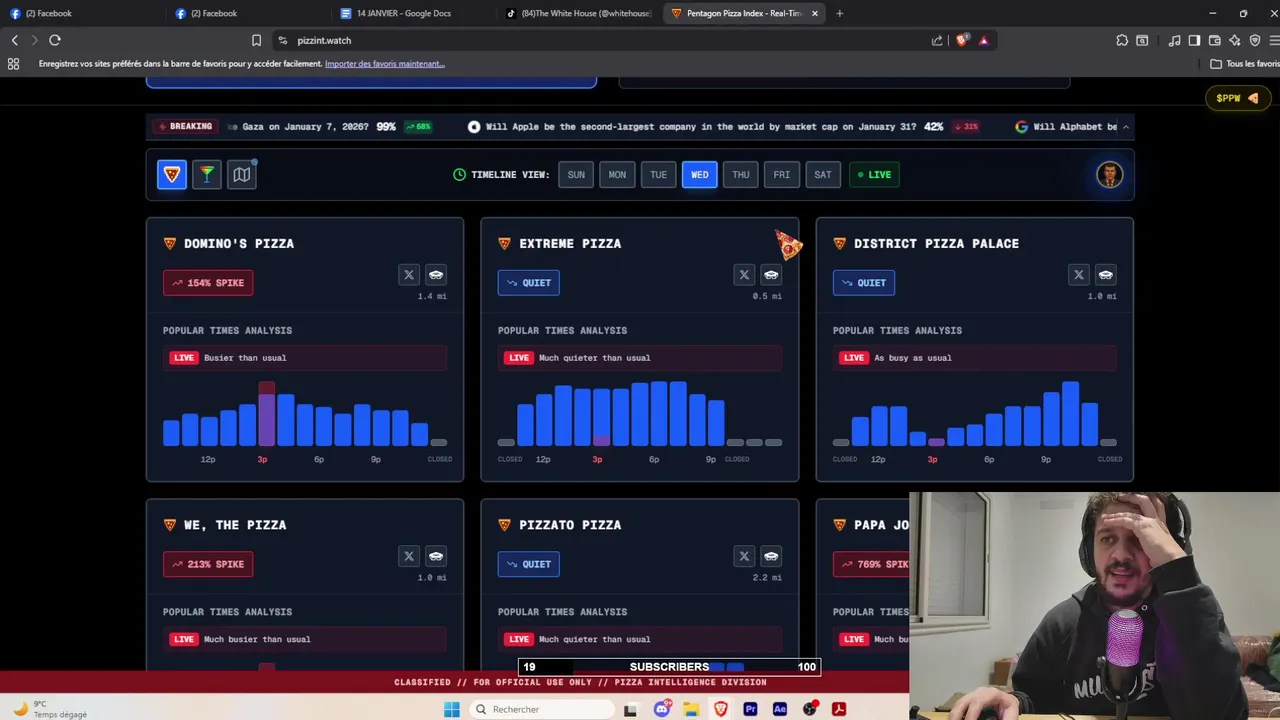Open the browser hamburger menu

pyautogui.click(x=1275, y=40)
